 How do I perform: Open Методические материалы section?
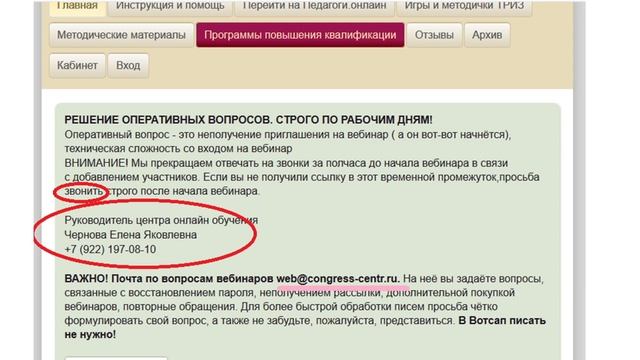[121, 35]
